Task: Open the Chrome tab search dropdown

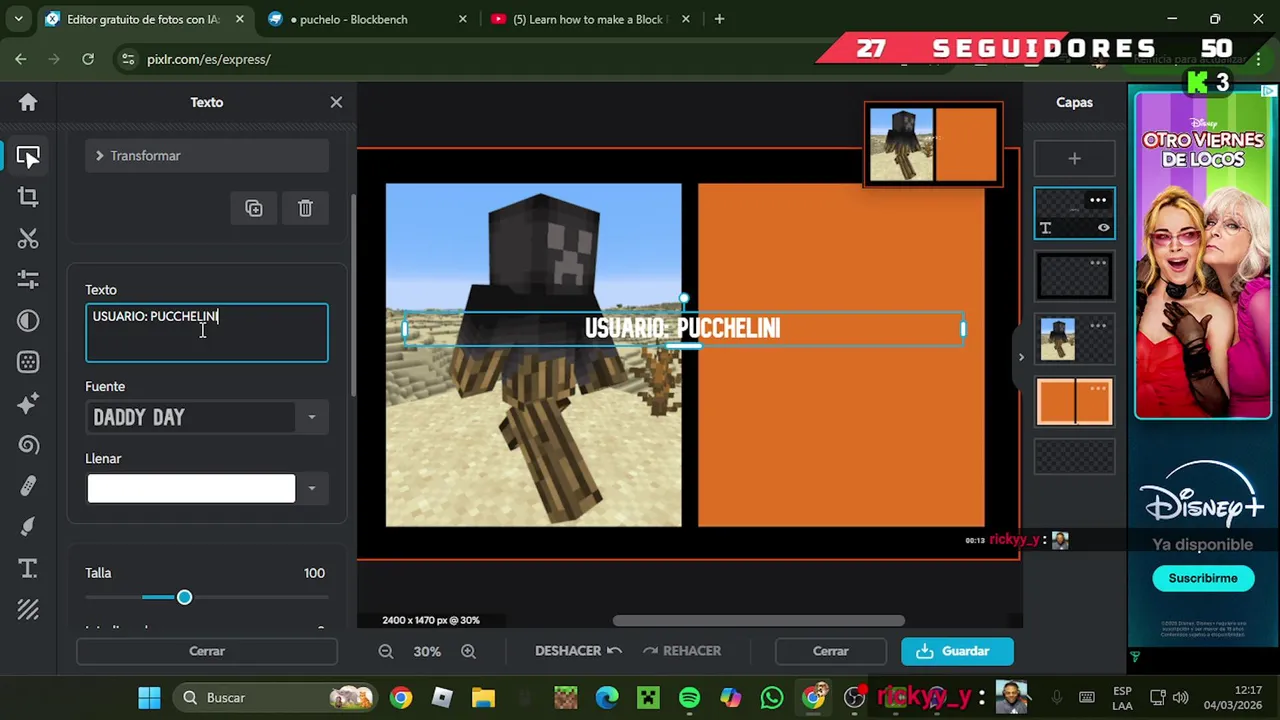Action: click(20, 19)
